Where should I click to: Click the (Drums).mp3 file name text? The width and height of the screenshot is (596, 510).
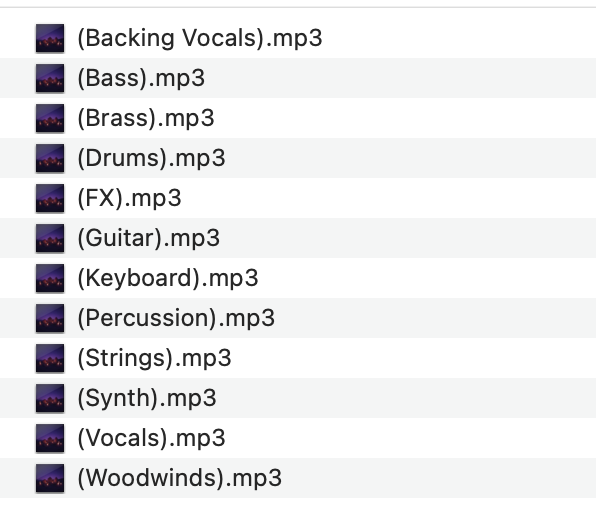point(151,158)
